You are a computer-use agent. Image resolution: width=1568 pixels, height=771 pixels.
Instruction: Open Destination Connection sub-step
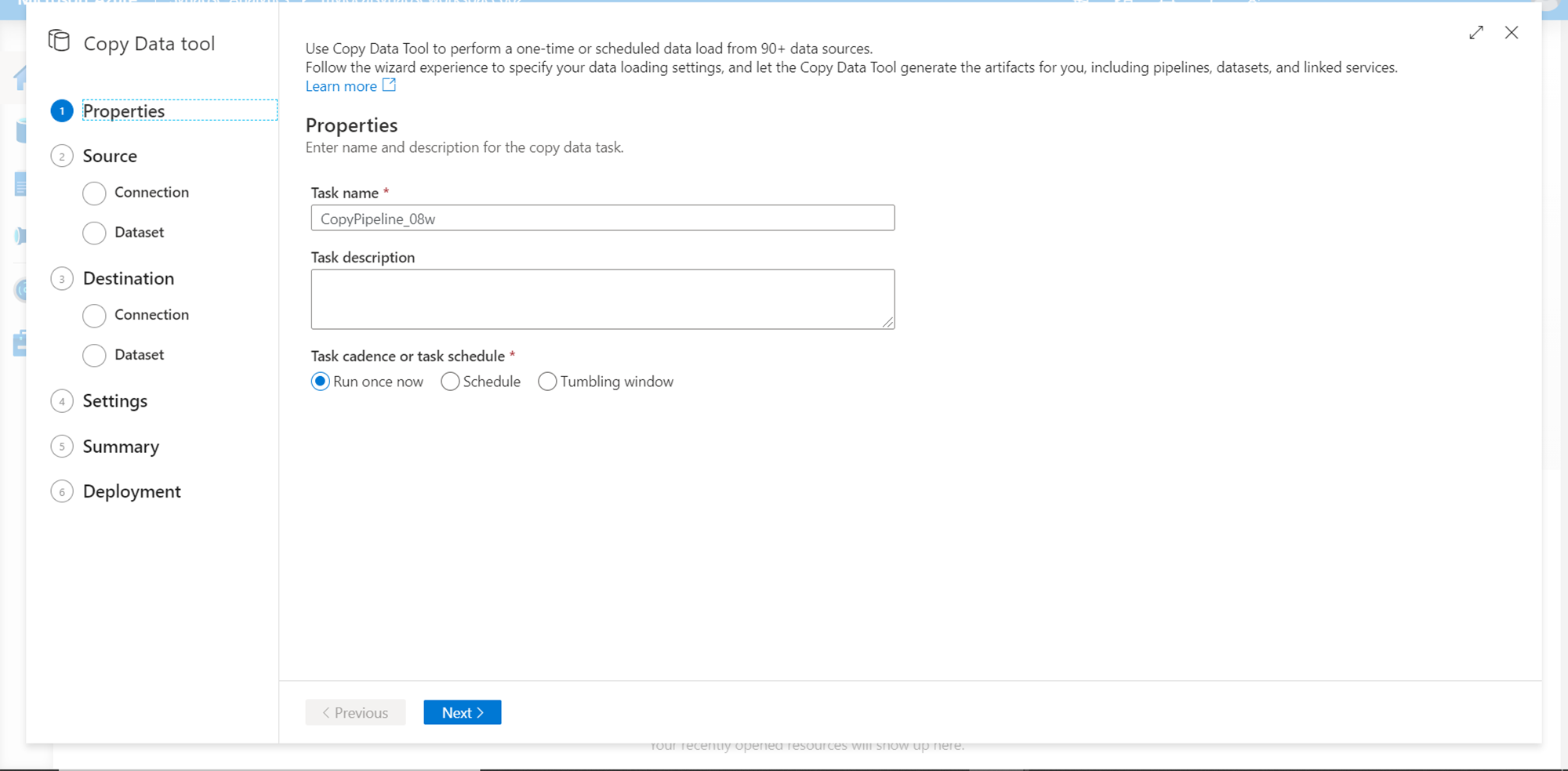pos(151,315)
